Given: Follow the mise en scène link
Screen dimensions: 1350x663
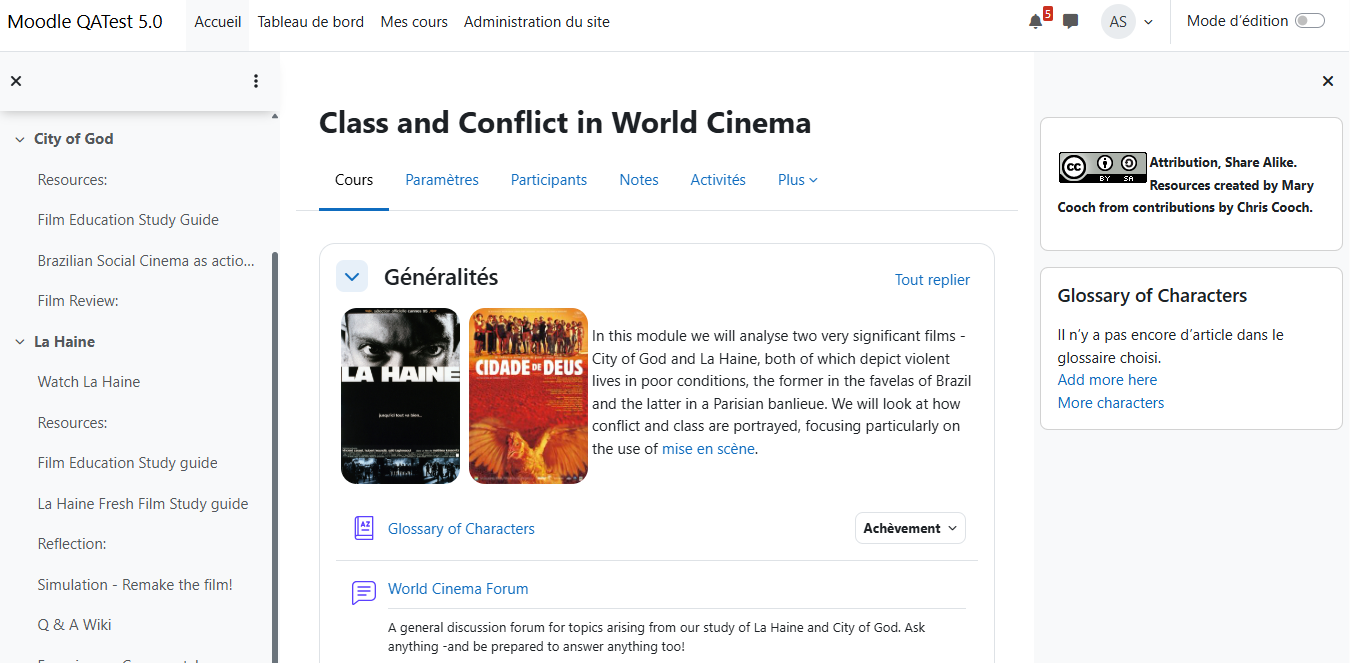Looking at the screenshot, I should (x=709, y=449).
